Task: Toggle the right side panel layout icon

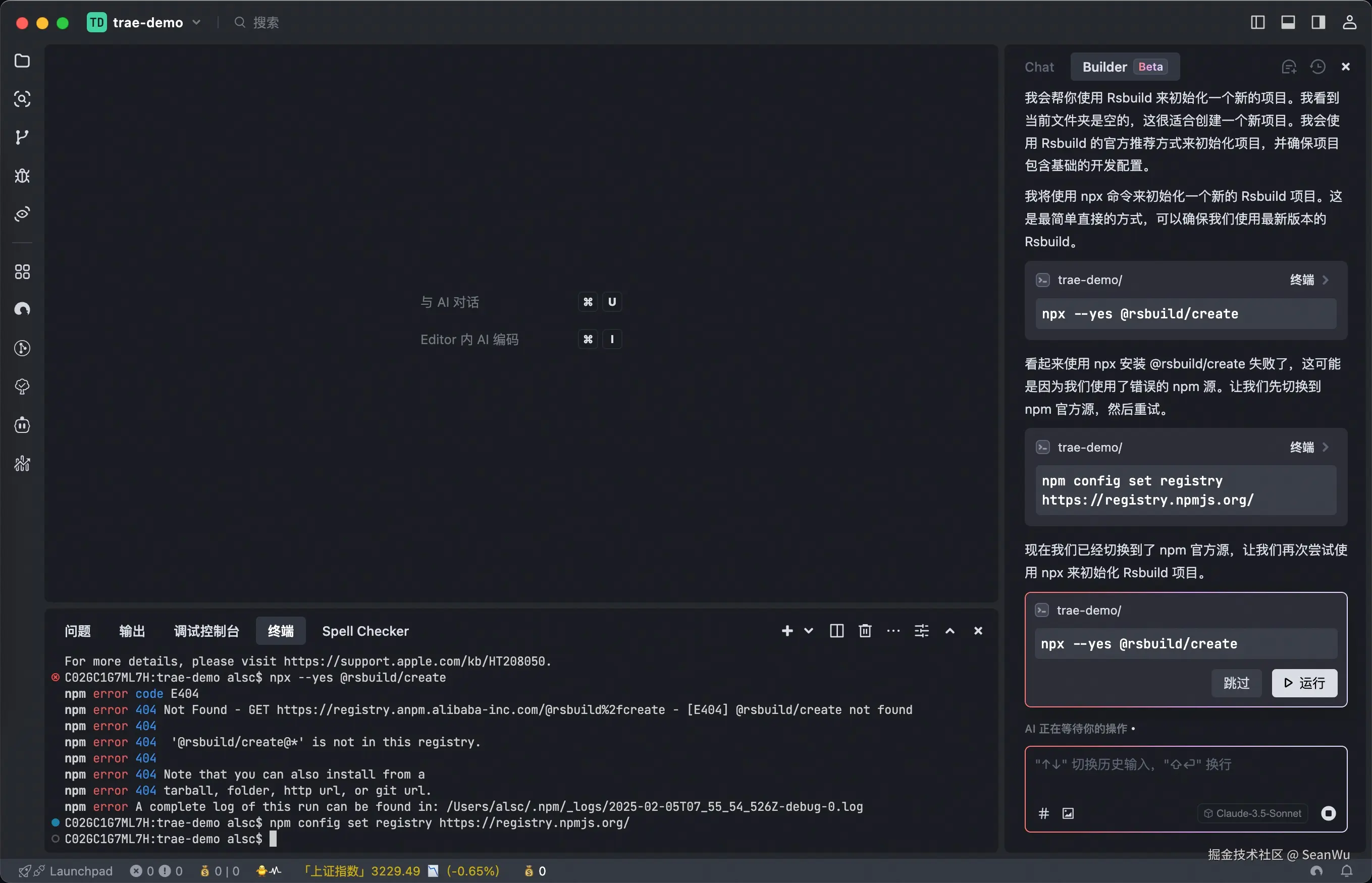Action: [1318, 22]
